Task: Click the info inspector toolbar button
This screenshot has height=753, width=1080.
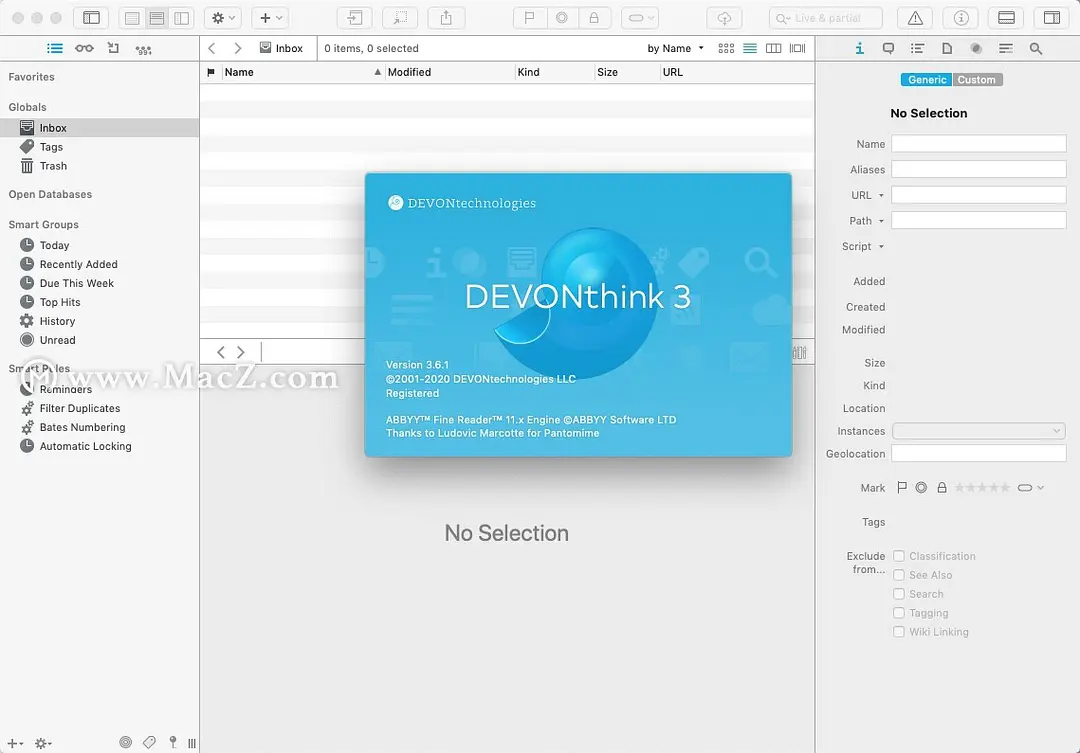Action: 961,18
